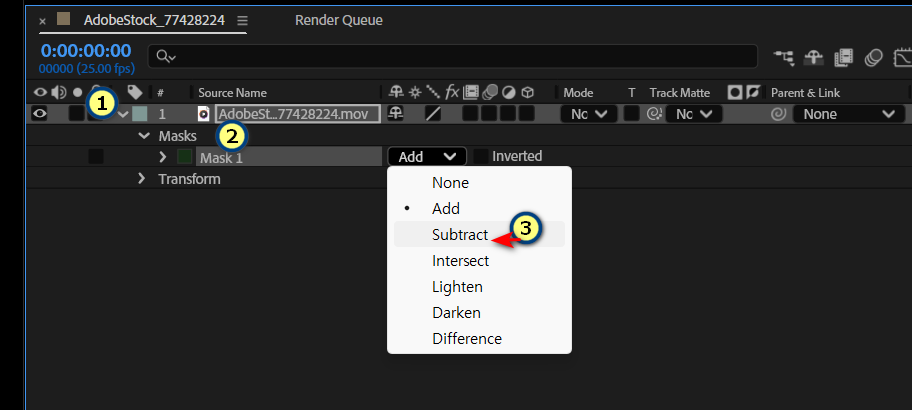Viewport: 912px width, 410px height.
Task: Toggle the Preserve Transparency T box on layer 1
Action: click(632, 113)
